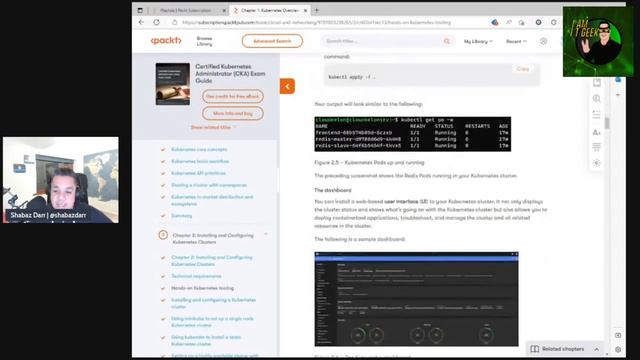The width and height of the screenshot is (640, 360).
Task: Open the Browse Library menu
Action: [x=204, y=41]
